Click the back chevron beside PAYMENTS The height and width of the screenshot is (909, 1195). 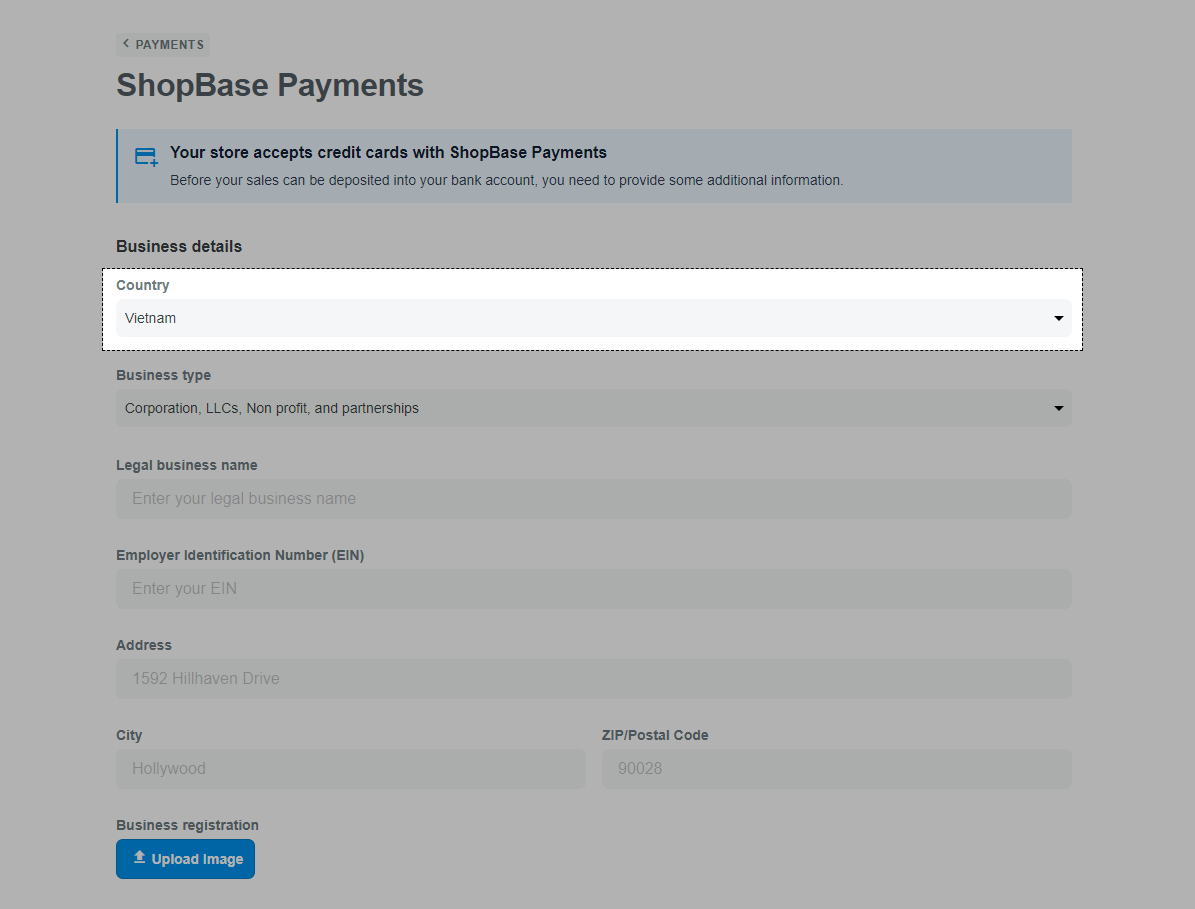(125, 44)
